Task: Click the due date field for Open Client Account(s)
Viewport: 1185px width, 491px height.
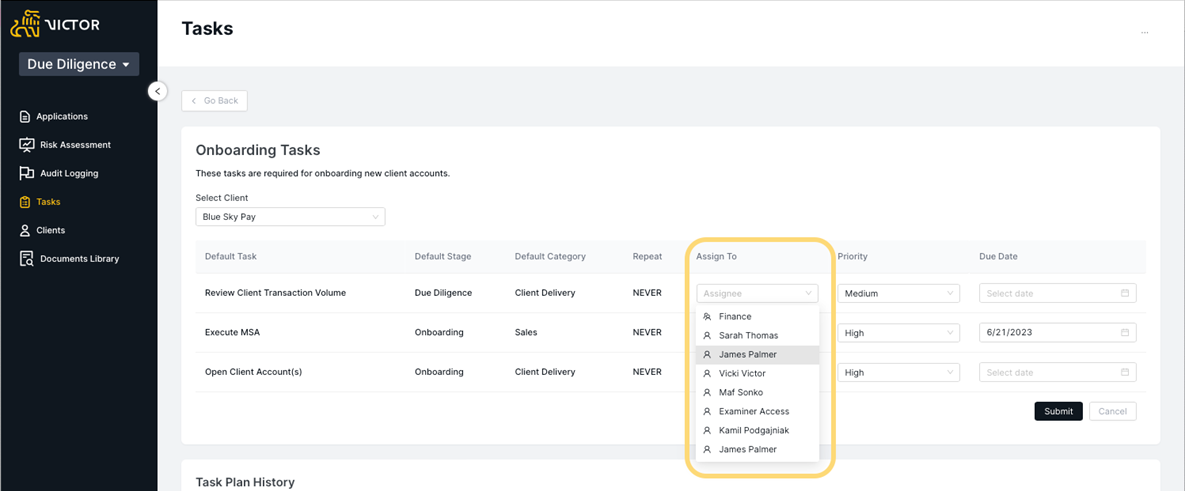Action: point(1058,372)
